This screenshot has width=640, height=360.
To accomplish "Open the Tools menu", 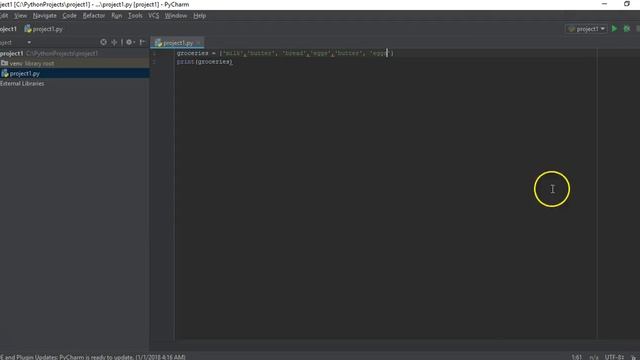I will 135,16.
